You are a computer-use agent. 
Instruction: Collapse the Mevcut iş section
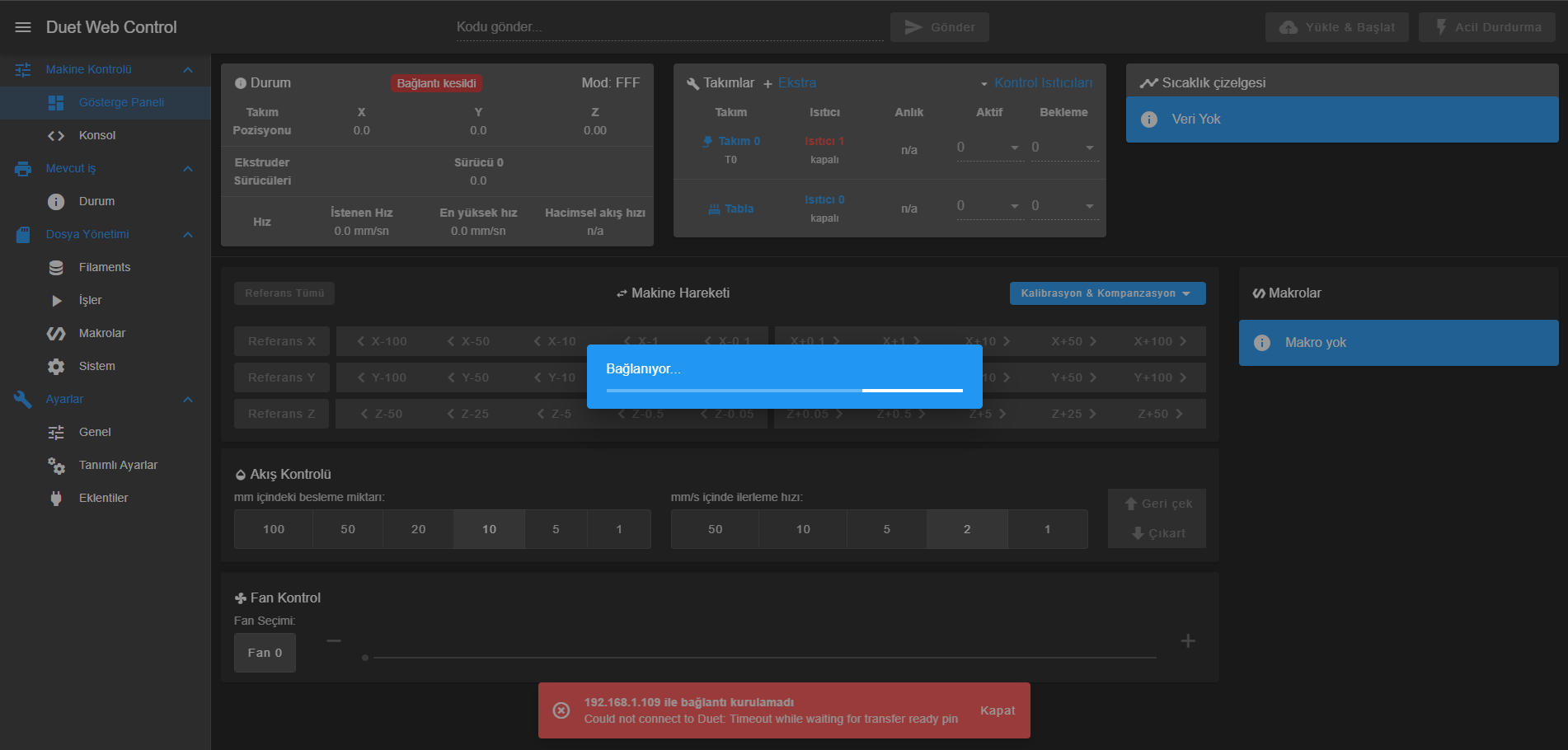[188, 169]
